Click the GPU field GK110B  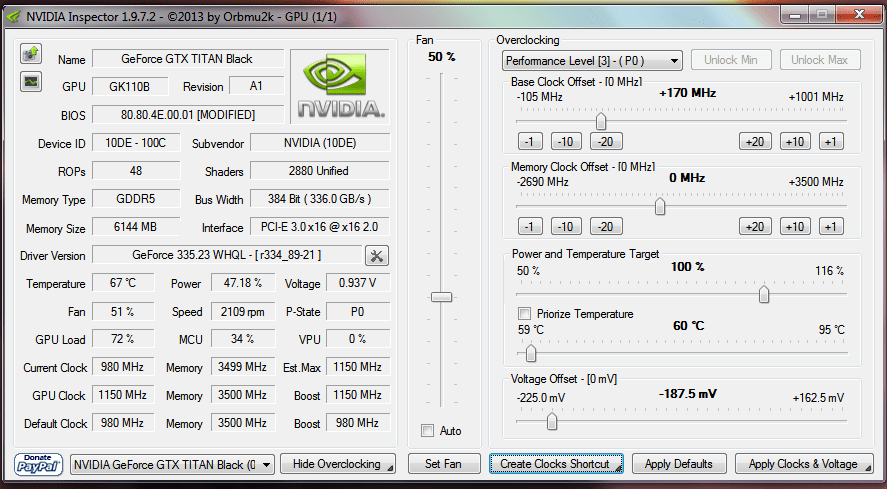tap(130, 87)
